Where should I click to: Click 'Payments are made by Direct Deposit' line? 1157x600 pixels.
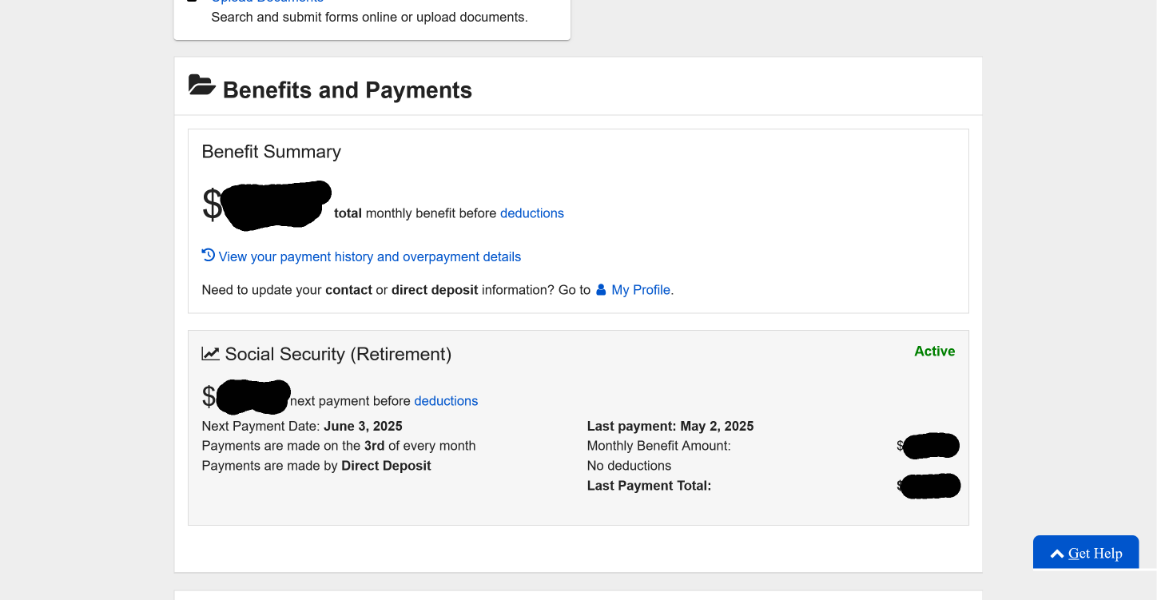click(x=316, y=466)
